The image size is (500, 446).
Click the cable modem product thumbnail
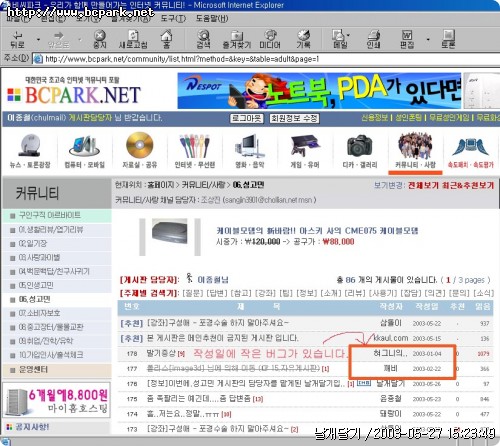[169, 231]
